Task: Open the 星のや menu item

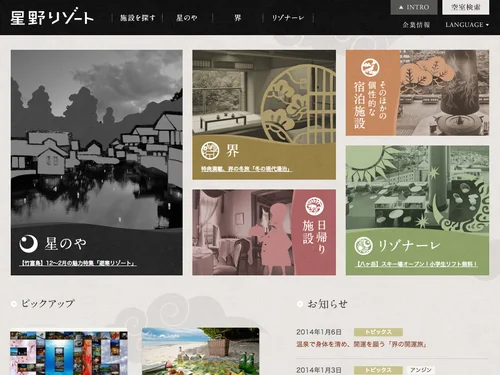Action: [187, 18]
